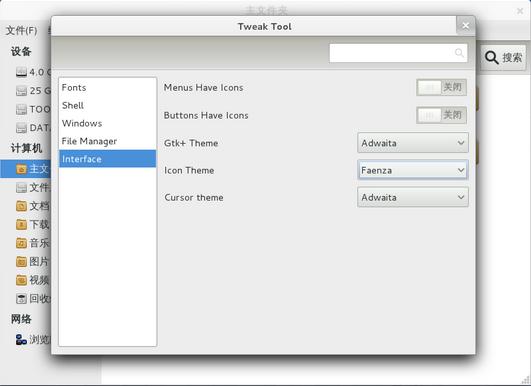Screen dimensions: 531x386
Task: Click the 设备 section header
Action: pyautogui.click(x=21, y=51)
